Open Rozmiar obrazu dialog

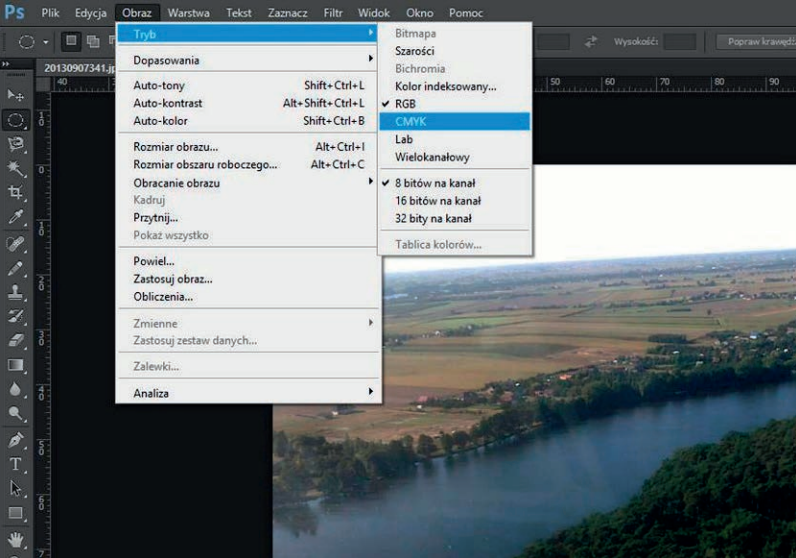175,147
